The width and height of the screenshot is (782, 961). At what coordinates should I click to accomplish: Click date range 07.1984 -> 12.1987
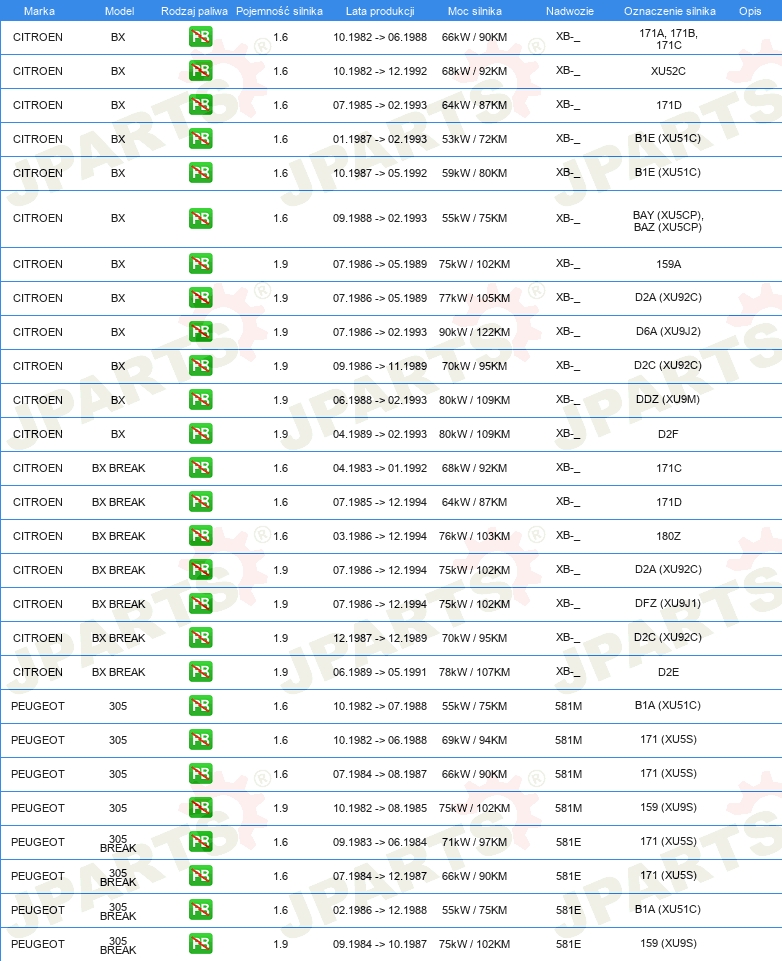tap(380, 876)
